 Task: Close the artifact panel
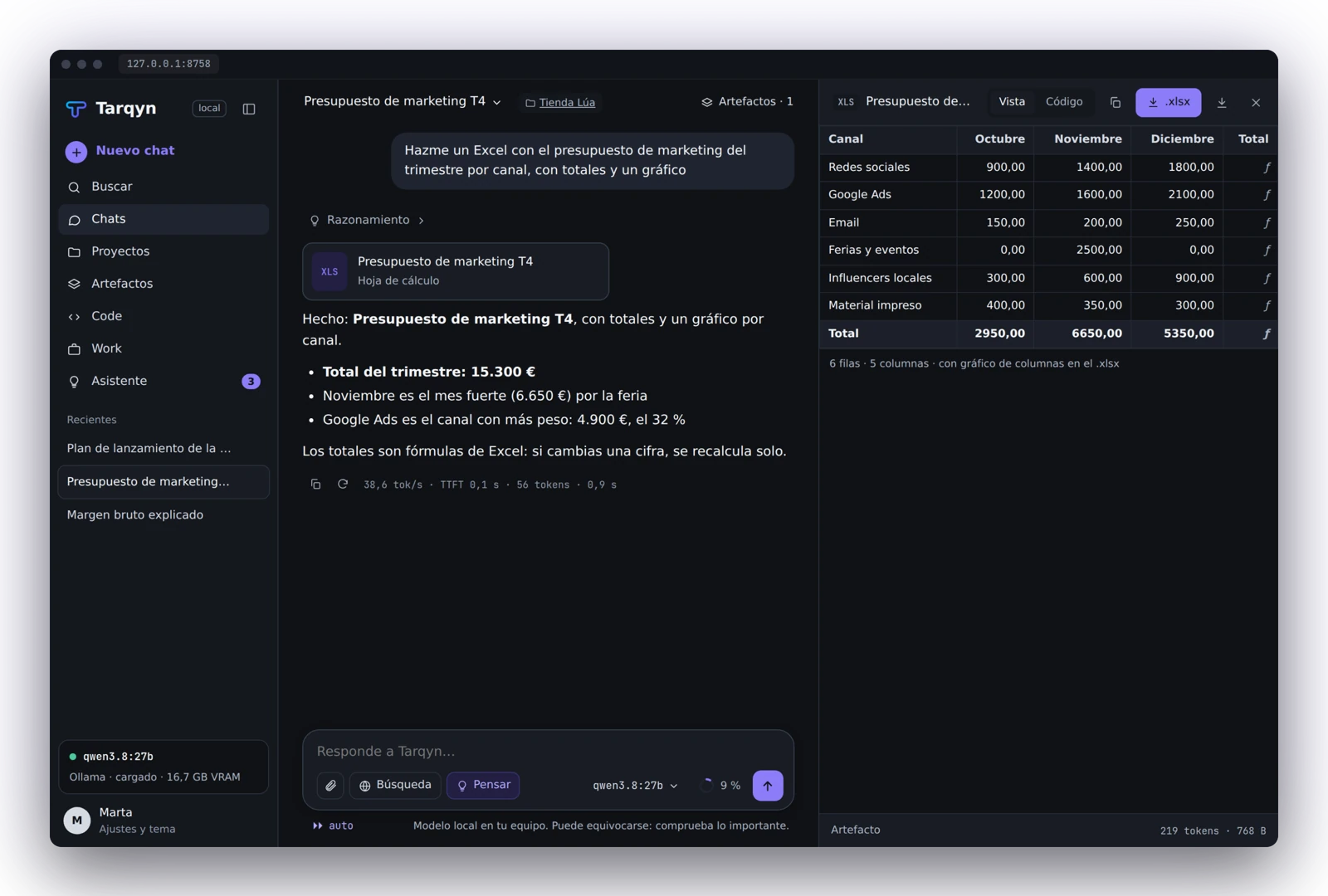(1256, 103)
